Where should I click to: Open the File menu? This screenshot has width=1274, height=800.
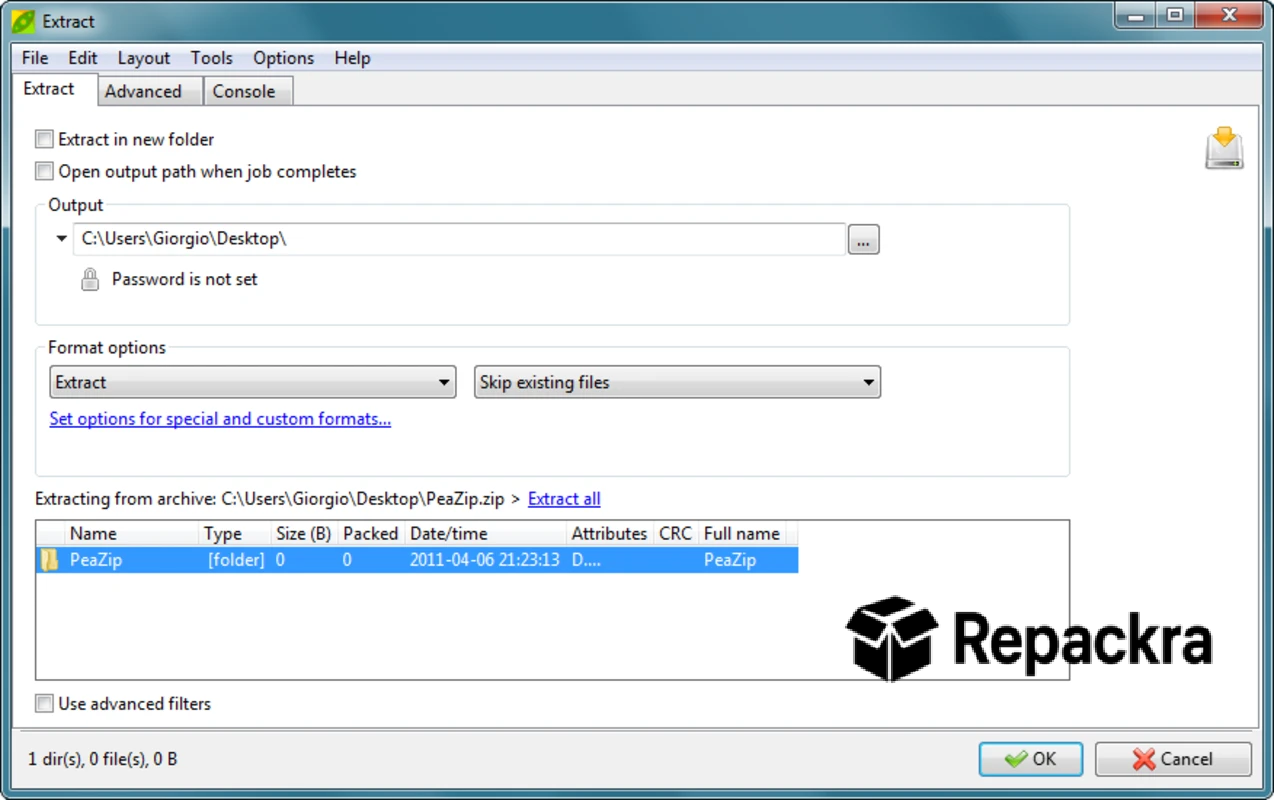point(35,58)
